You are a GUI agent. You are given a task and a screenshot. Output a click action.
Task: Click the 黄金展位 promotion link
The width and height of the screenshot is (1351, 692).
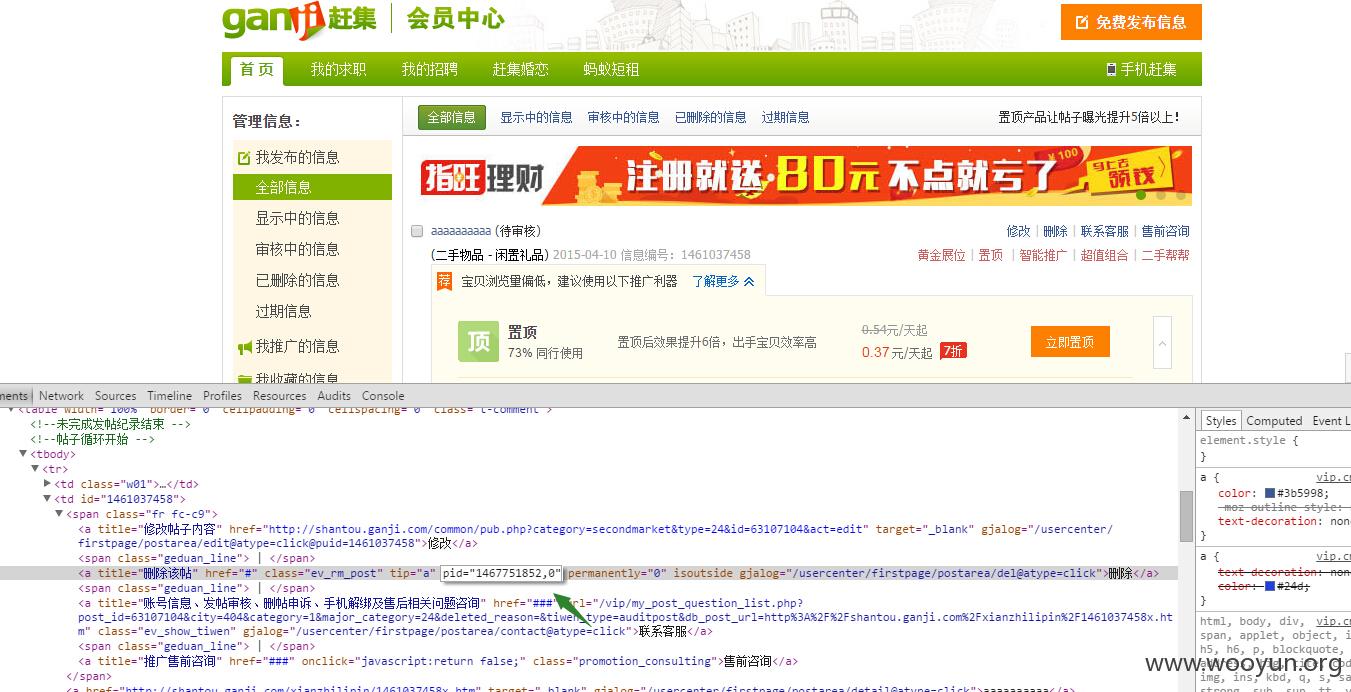(941, 255)
